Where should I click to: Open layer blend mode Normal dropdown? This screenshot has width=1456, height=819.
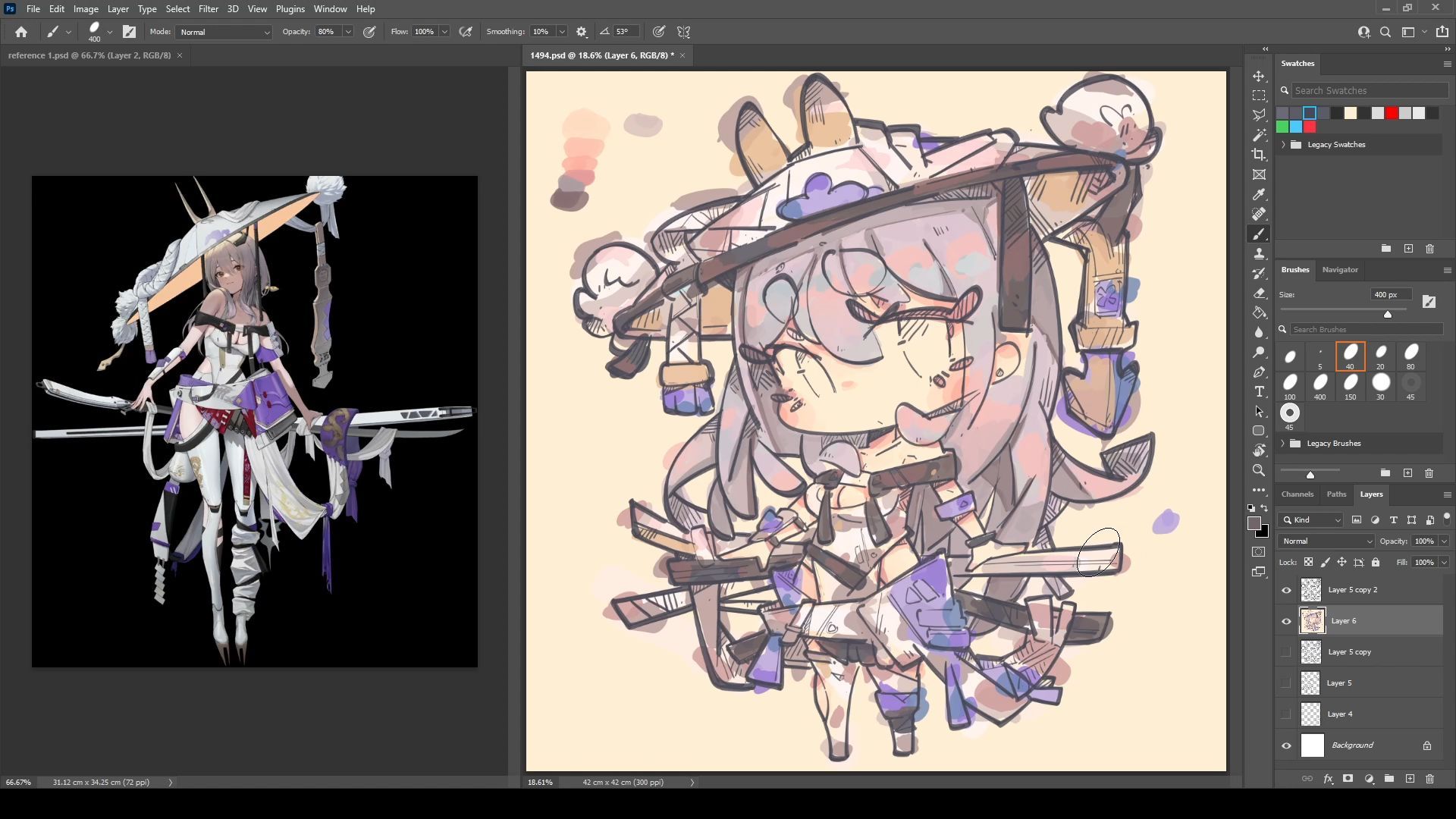(1326, 541)
